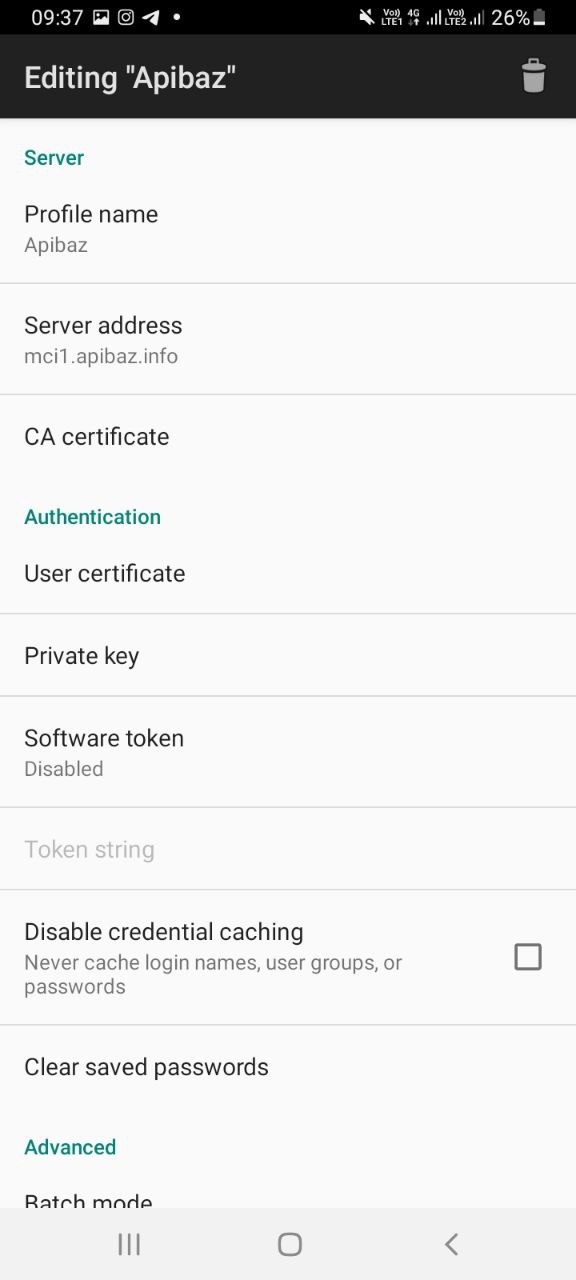
Task: Edit the Profile name Apibaz
Action: click(x=288, y=228)
